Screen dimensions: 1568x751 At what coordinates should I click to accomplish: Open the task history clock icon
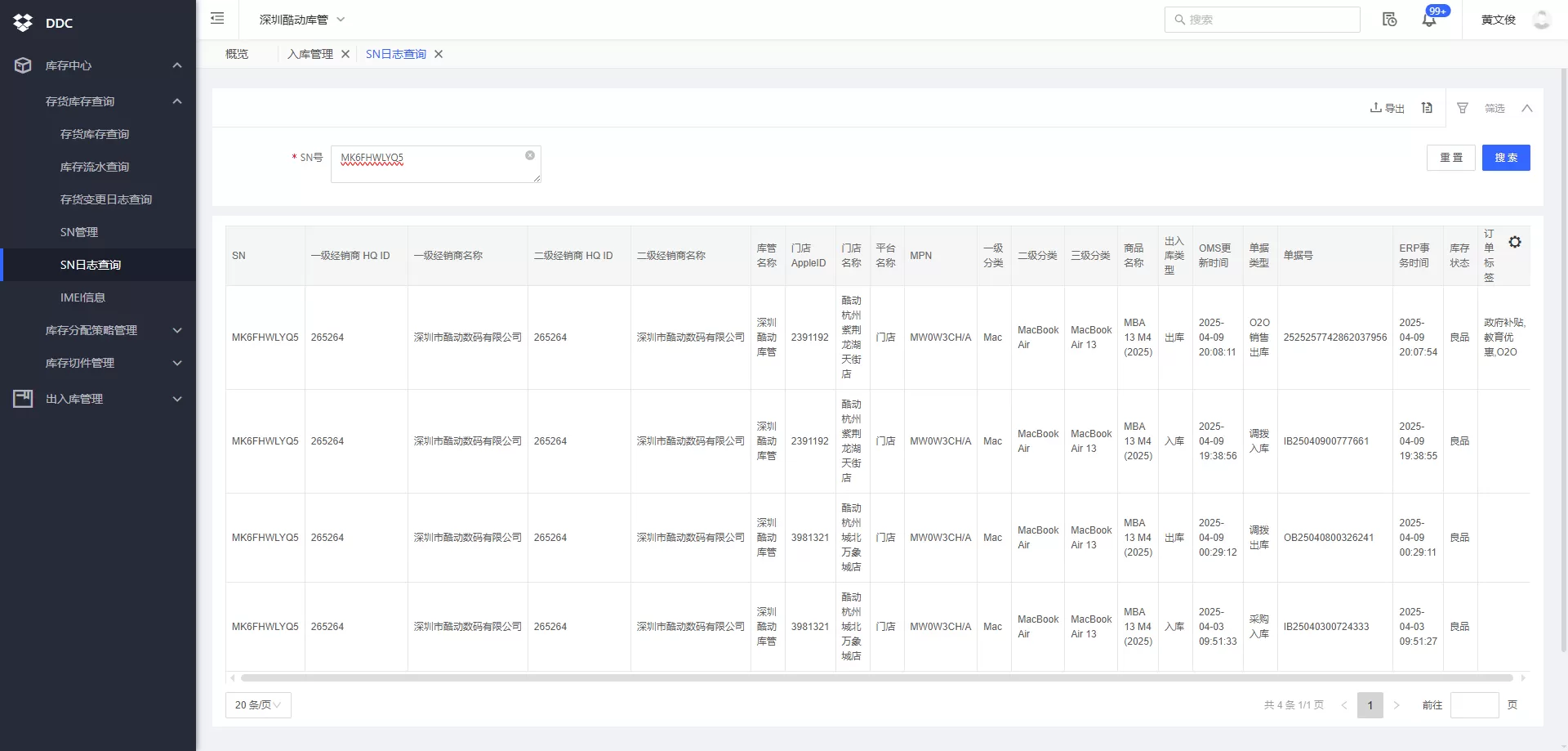pyautogui.click(x=1389, y=20)
